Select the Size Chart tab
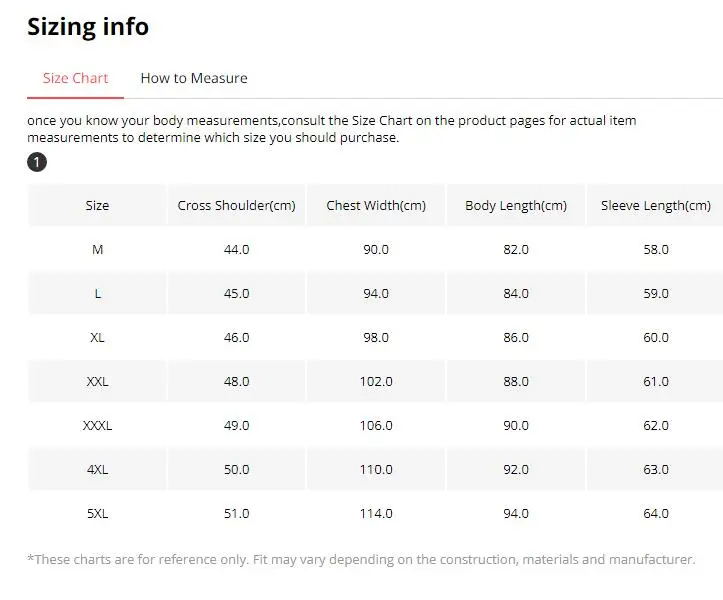Screen dimensions: 723x600 coord(76,78)
